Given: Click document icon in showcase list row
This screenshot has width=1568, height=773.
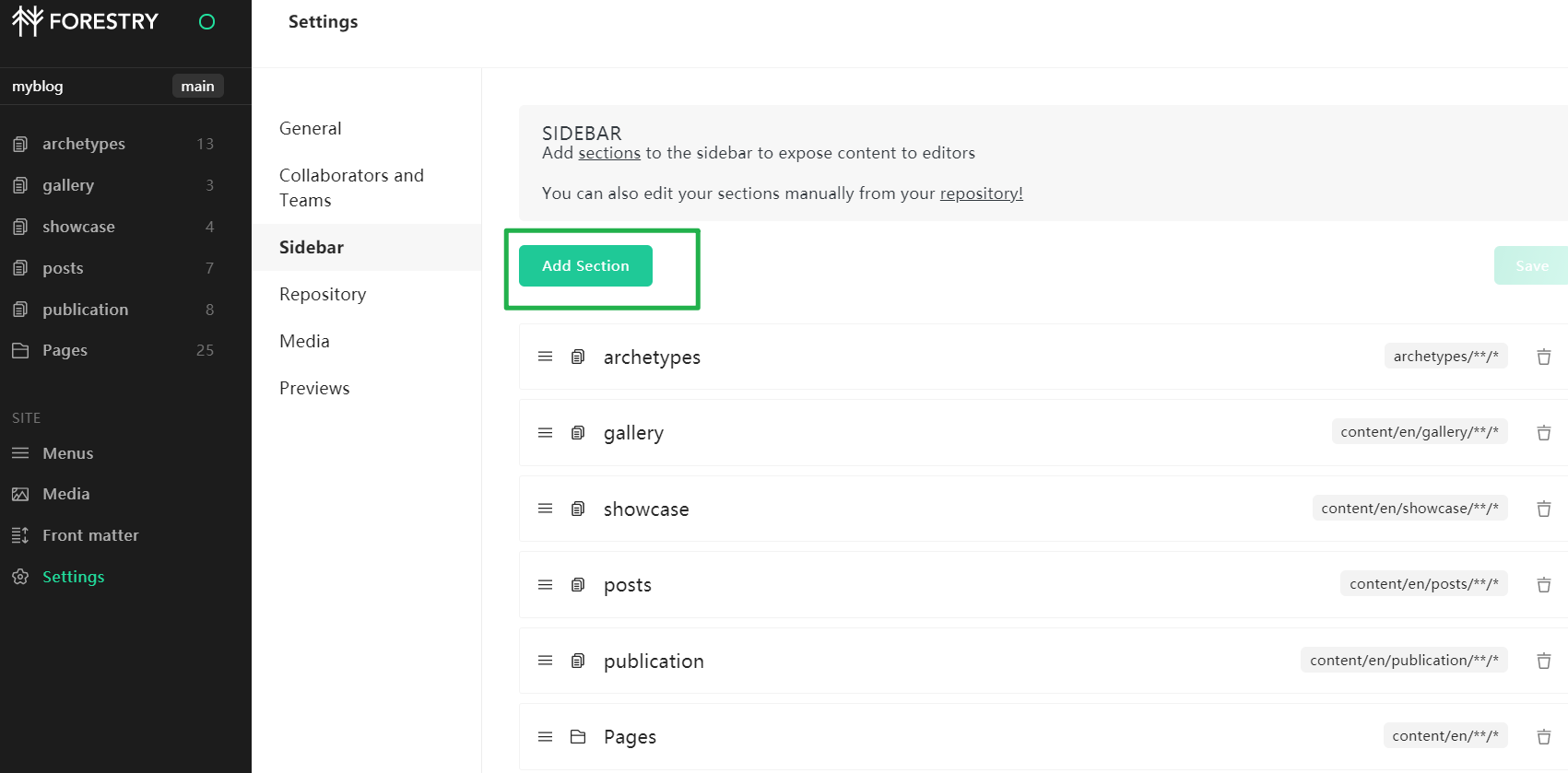Looking at the screenshot, I should coord(578,509).
